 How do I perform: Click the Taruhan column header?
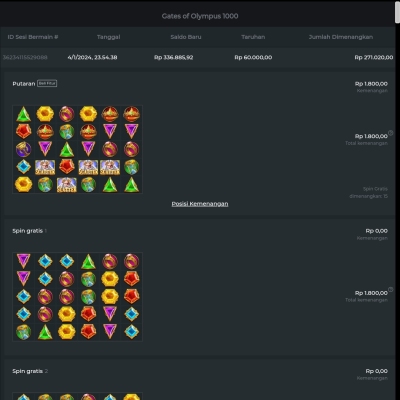tap(253, 37)
